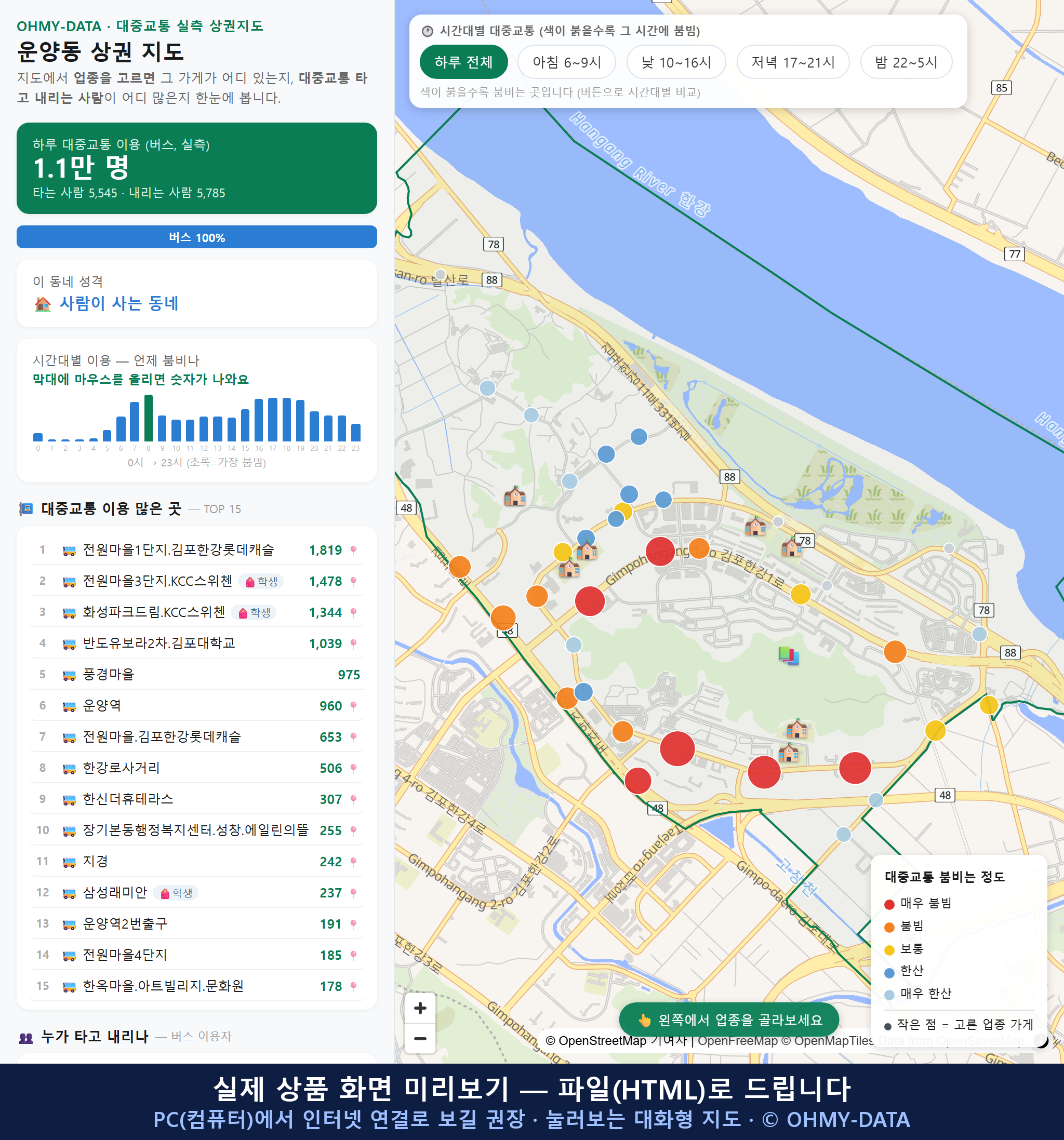Viewport: 1064px width, 1140px height.
Task: Click location pin for 한신더휴테라스 row
Action: (x=353, y=800)
